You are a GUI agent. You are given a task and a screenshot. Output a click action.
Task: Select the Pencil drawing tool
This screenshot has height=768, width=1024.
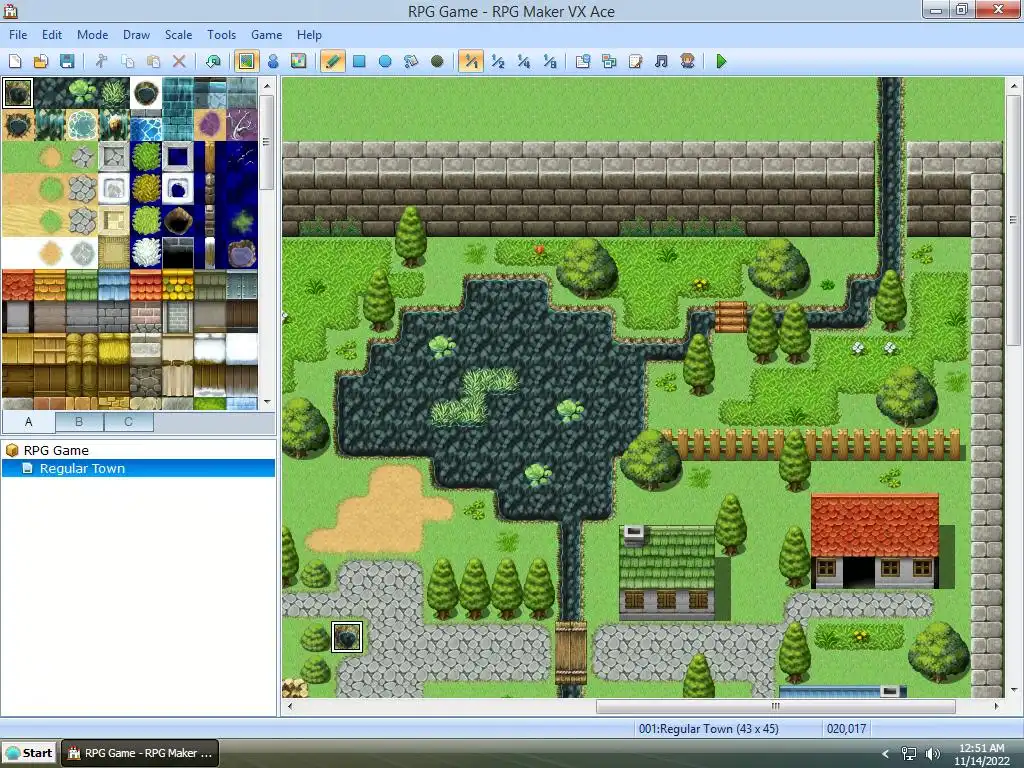pyautogui.click(x=332, y=61)
